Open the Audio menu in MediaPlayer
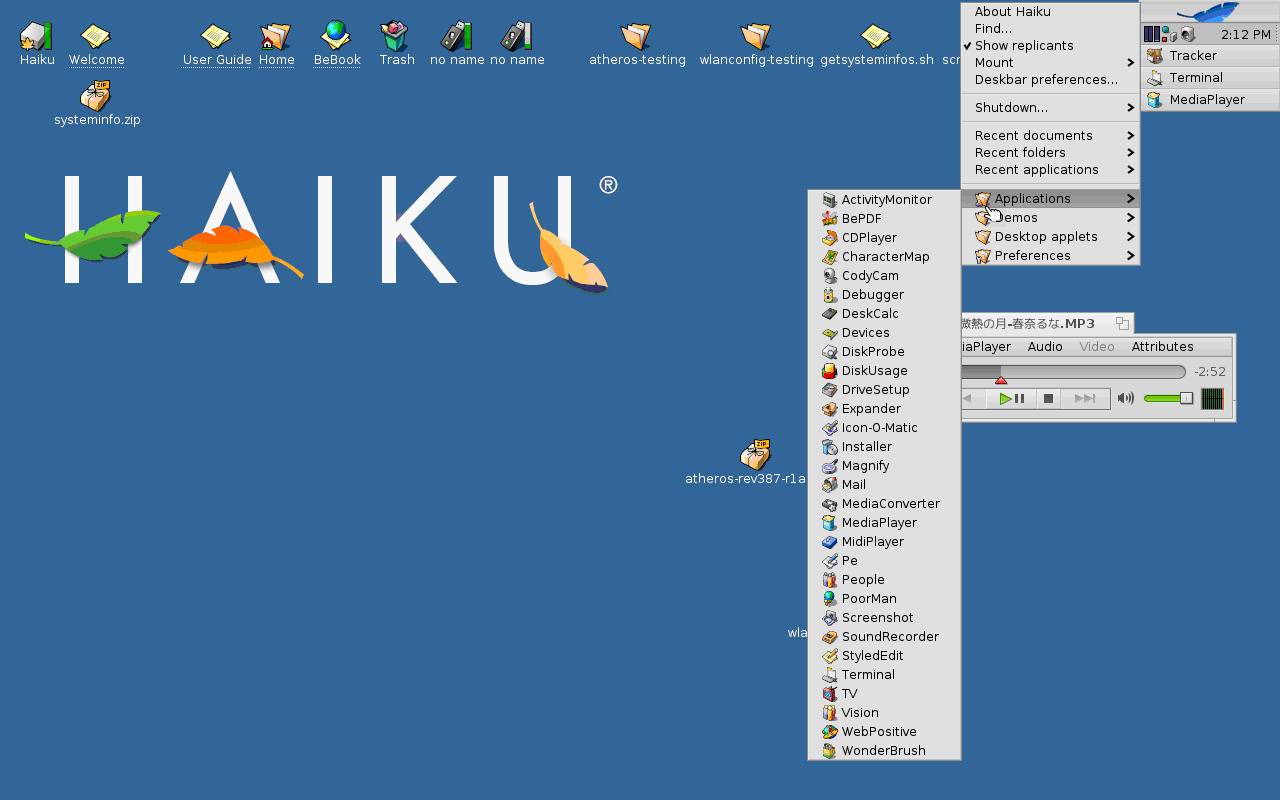Image resolution: width=1280 pixels, height=800 pixels. click(1045, 347)
